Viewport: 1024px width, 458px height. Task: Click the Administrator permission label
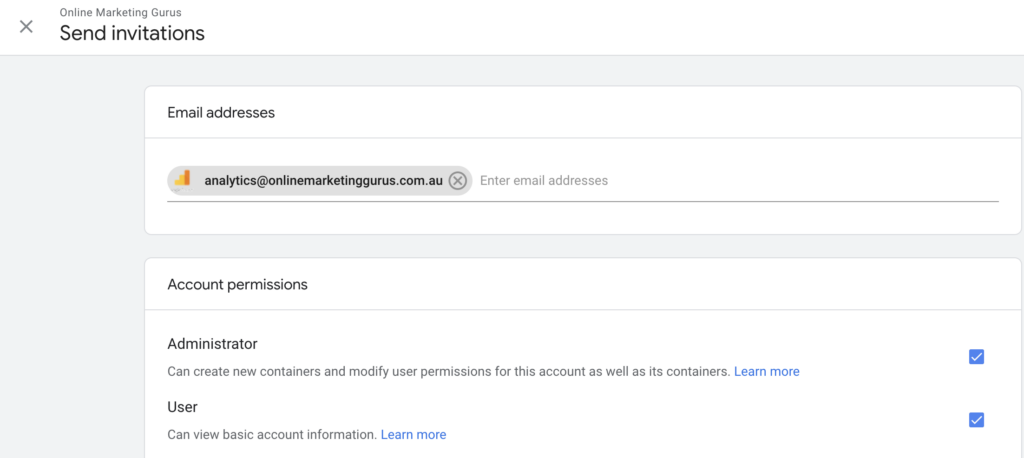(x=212, y=344)
